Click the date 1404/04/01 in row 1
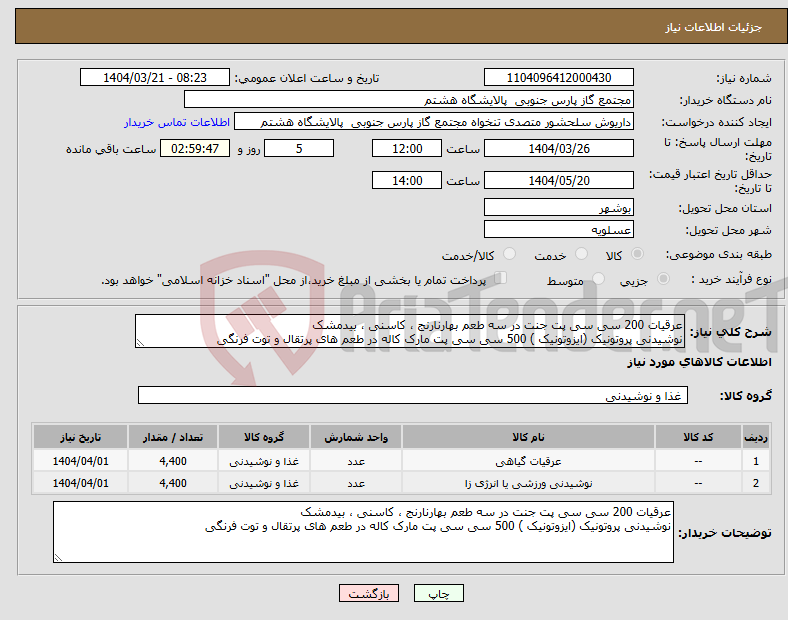 pos(80,461)
